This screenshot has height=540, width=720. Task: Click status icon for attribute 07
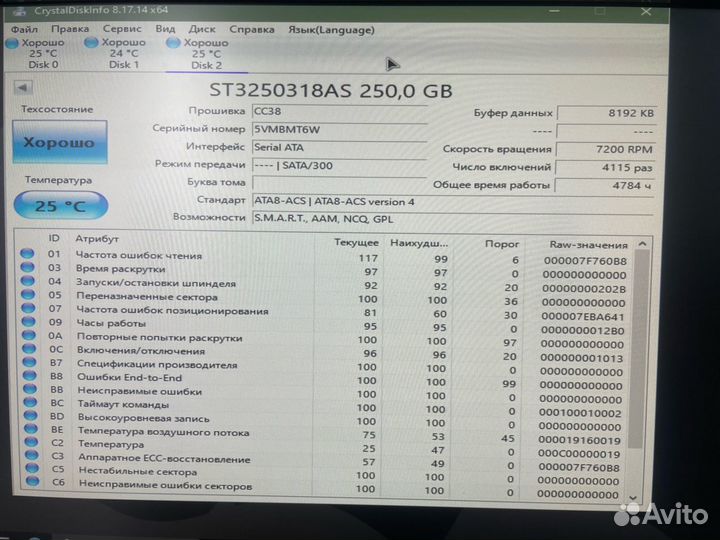pos(28,307)
